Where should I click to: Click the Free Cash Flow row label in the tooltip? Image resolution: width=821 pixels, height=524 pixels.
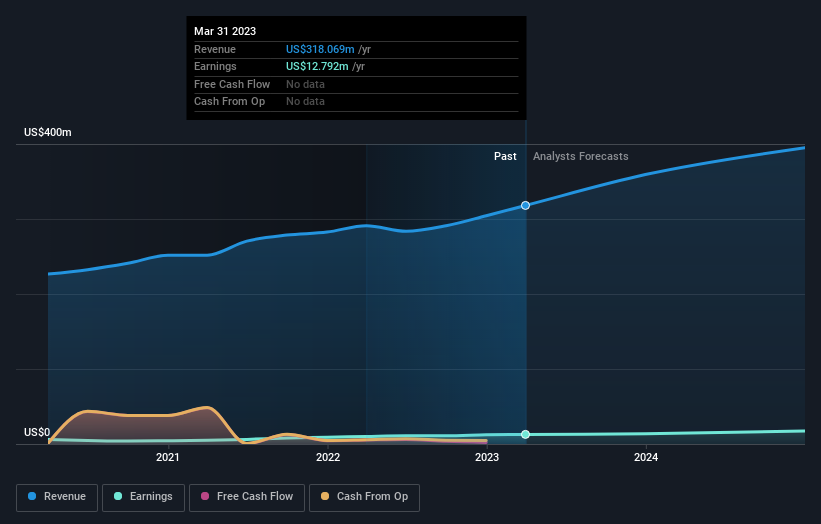click(232, 84)
